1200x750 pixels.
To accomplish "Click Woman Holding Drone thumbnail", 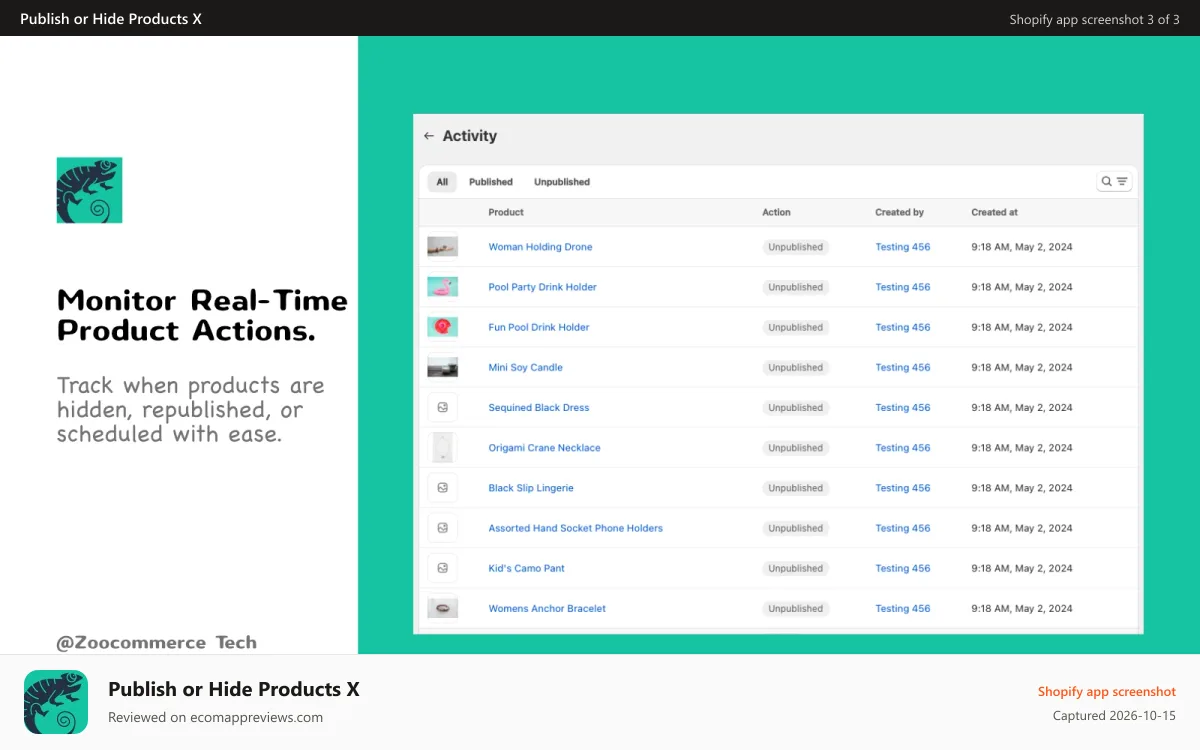I will pos(442,247).
